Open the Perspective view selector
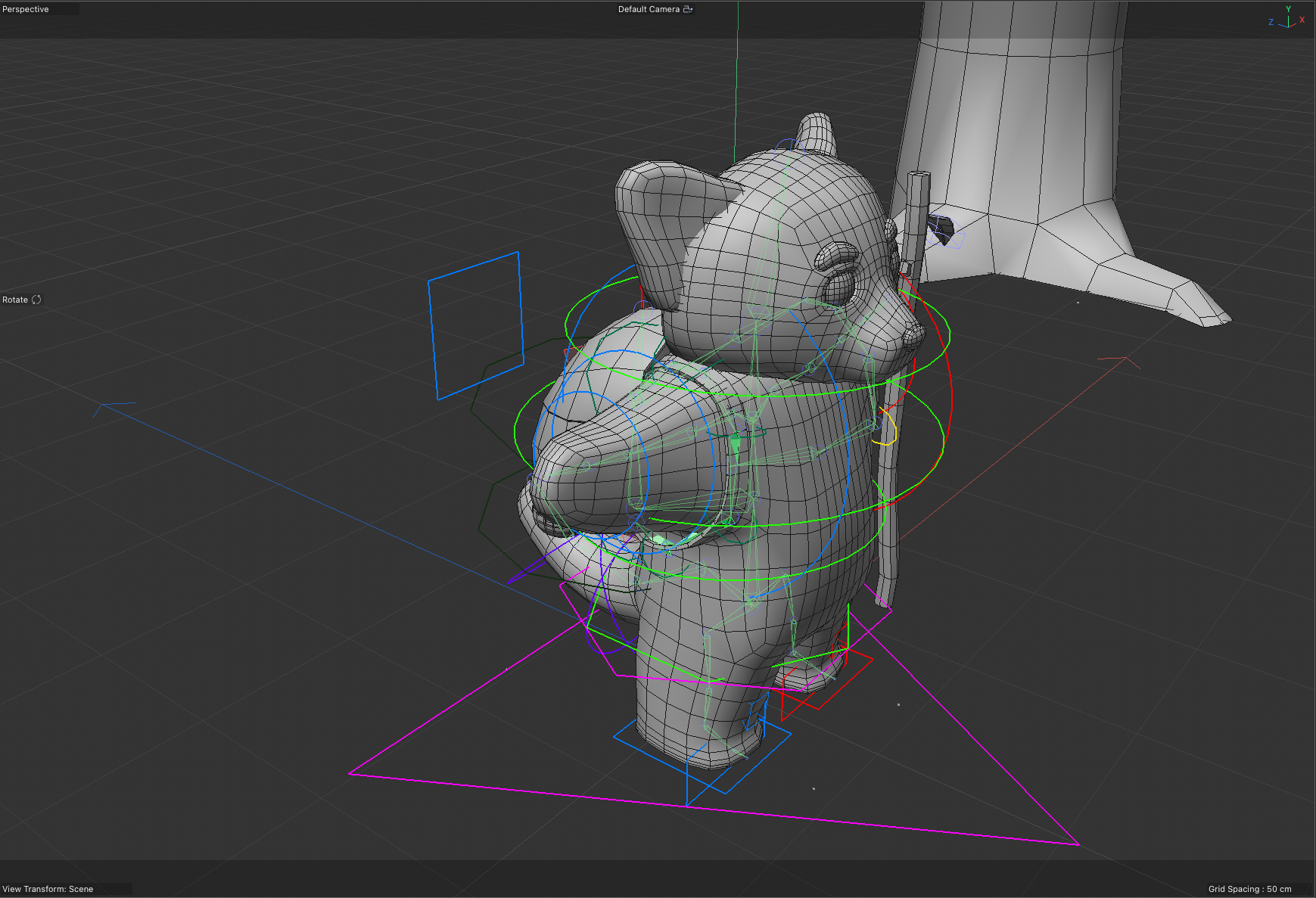This screenshot has width=1316, height=898. (26, 8)
